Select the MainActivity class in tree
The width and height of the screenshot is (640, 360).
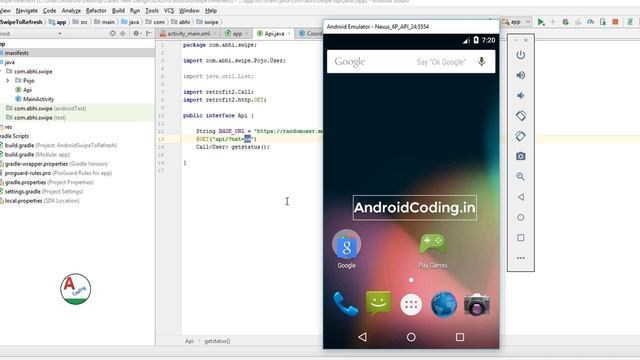coord(38,99)
